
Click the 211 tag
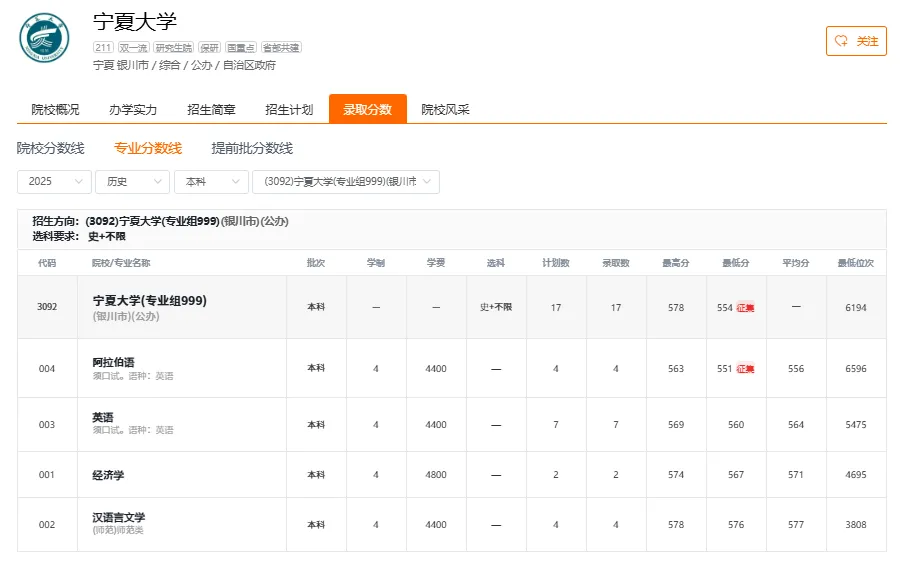pyautogui.click(x=103, y=48)
